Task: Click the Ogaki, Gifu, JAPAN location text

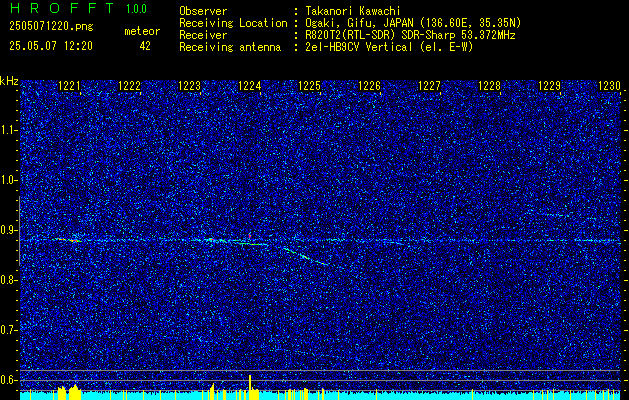Action: [x=413, y=23]
